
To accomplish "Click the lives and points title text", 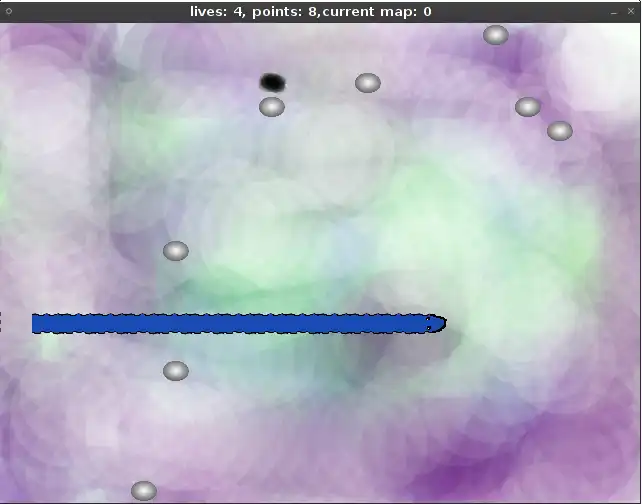I will (311, 11).
